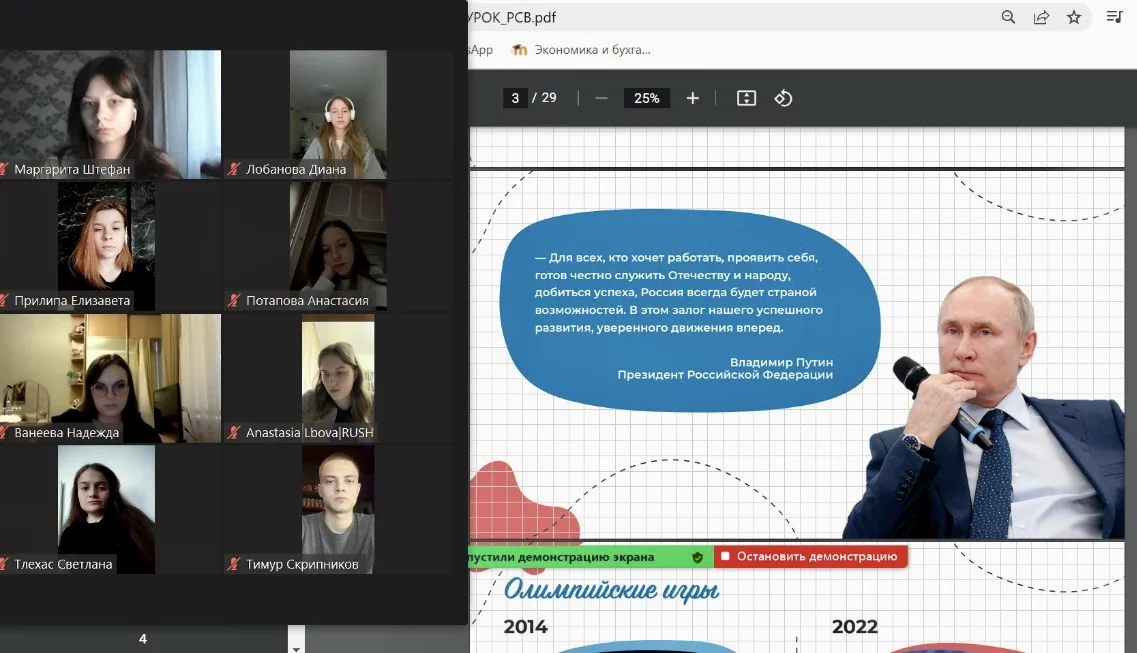
Task: Click Остановить демонстрацию button
Action: pyautogui.click(x=810, y=557)
